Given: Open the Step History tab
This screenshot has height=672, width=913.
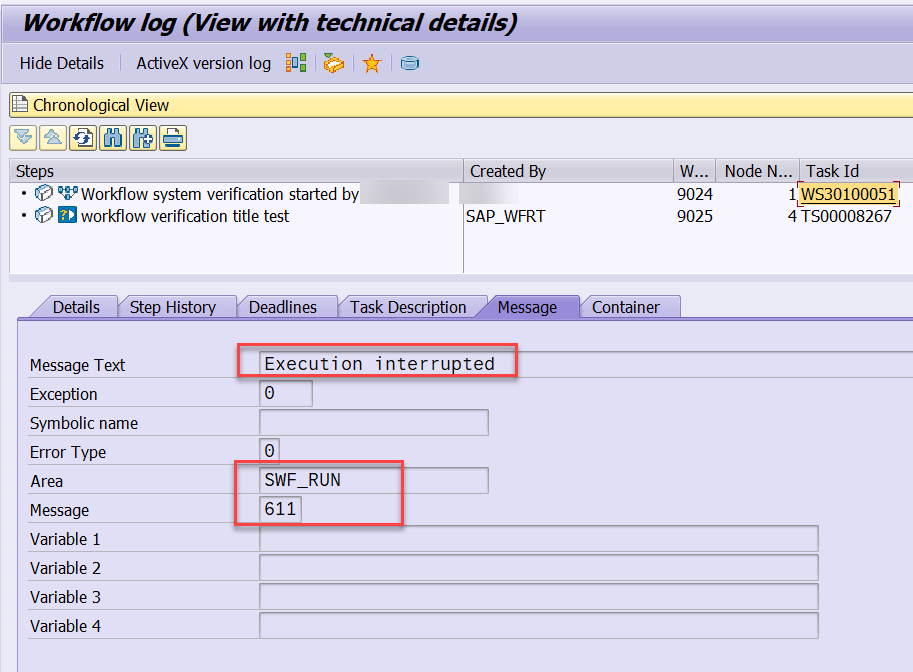Looking at the screenshot, I should (173, 307).
